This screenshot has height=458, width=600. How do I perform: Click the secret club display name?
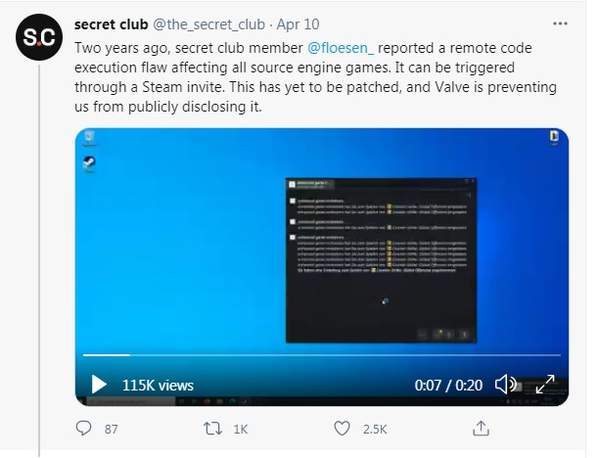click(x=111, y=24)
